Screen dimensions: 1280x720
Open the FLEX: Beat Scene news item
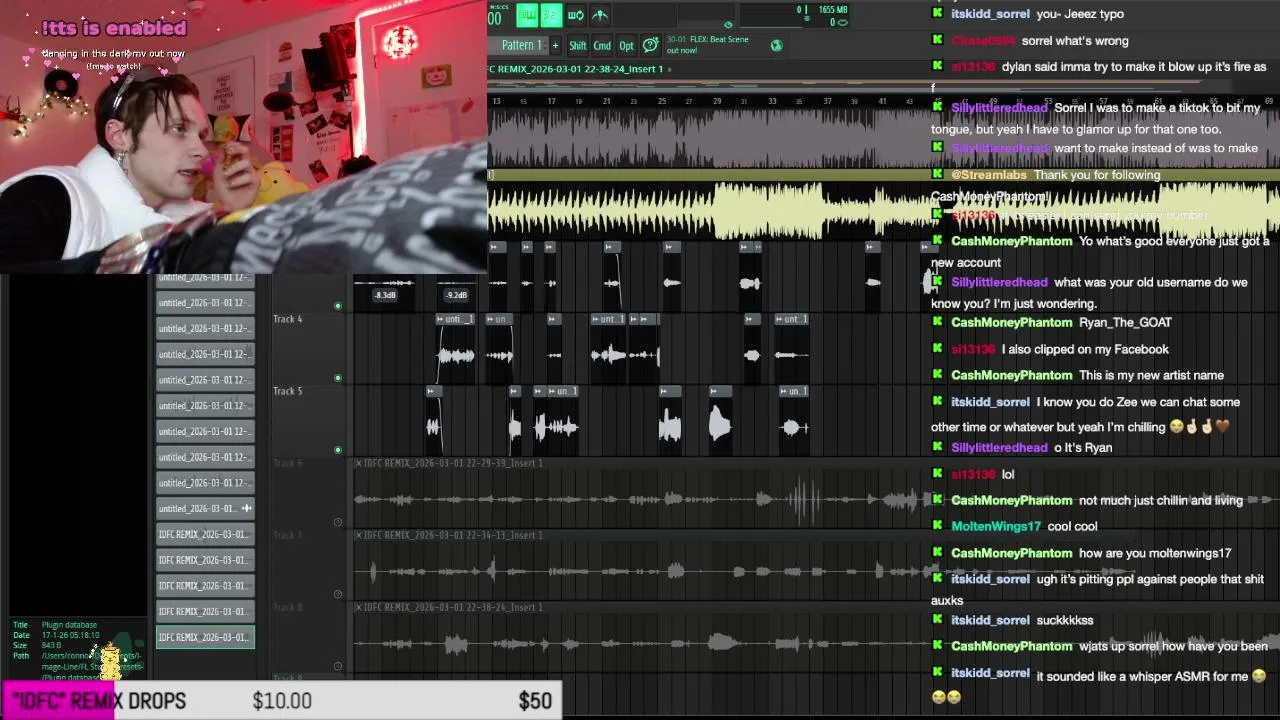tap(708, 45)
